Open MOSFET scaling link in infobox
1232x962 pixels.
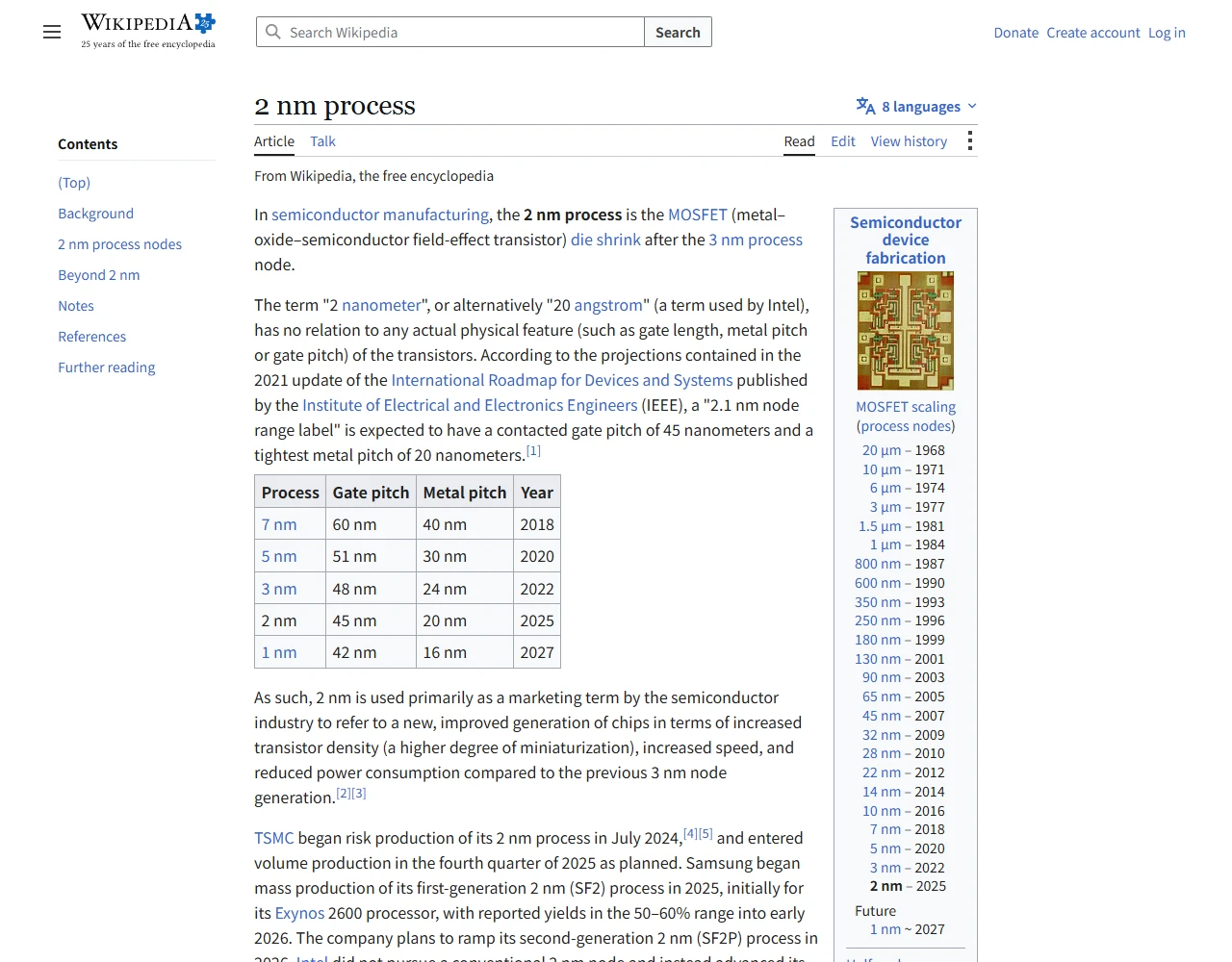(x=906, y=407)
